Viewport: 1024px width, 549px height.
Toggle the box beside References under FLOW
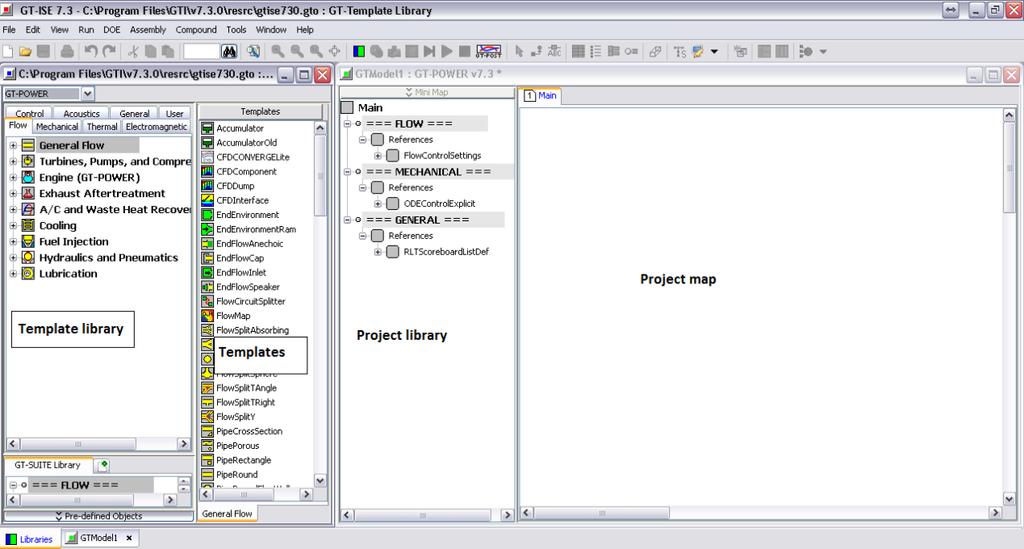(x=377, y=139)
